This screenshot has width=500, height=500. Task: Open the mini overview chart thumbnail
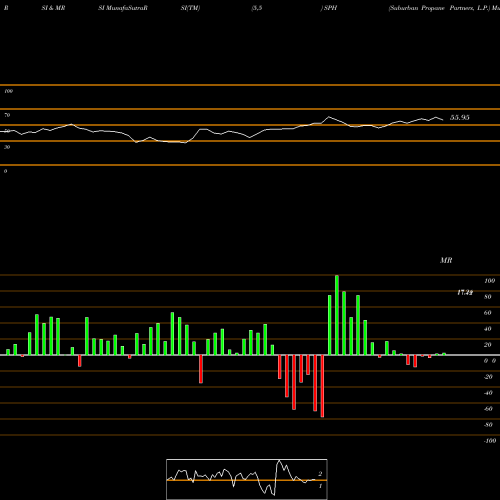tap(247, 479)
